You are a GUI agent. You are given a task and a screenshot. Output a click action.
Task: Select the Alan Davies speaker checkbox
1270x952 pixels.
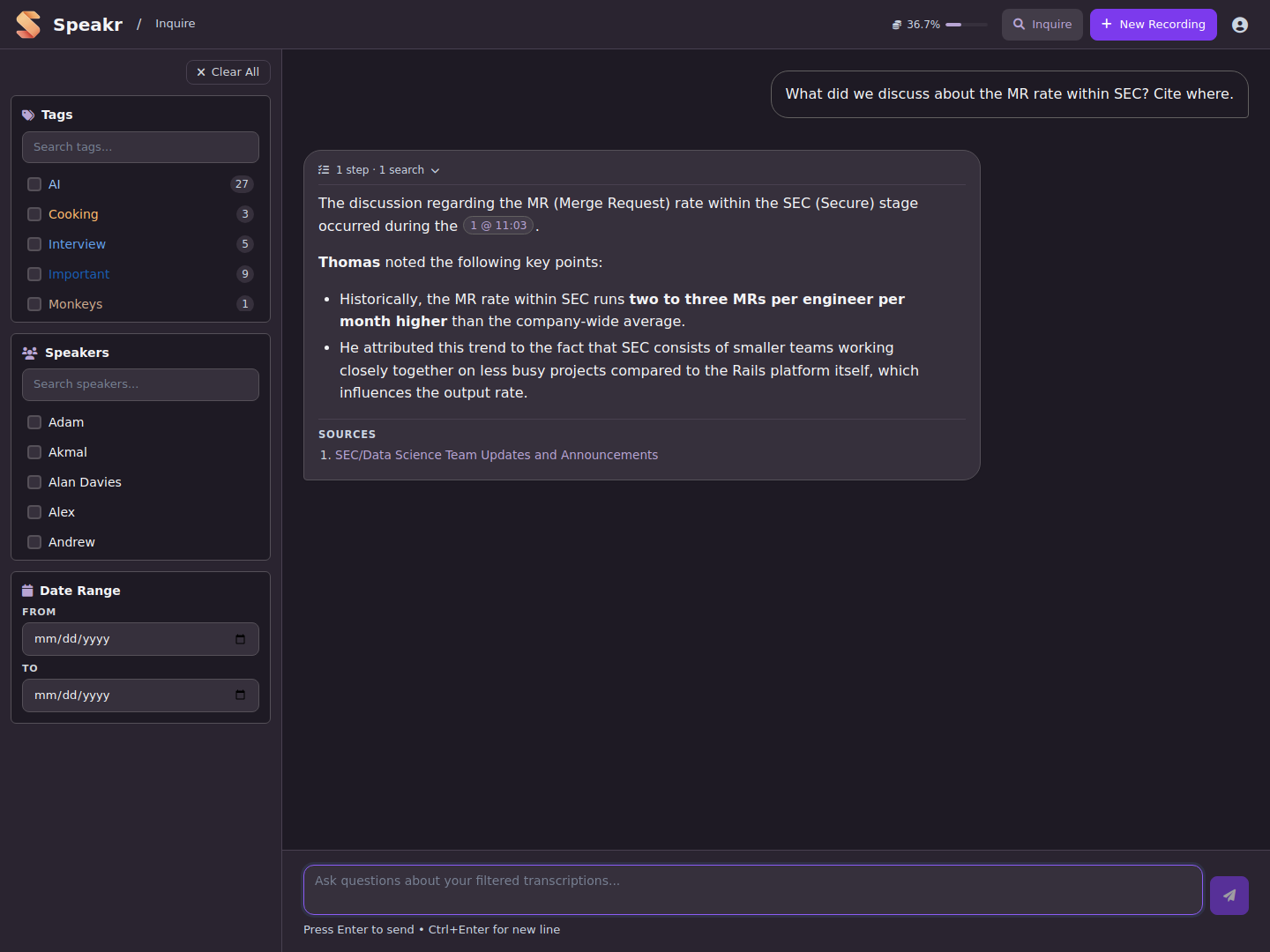(34, 482)
